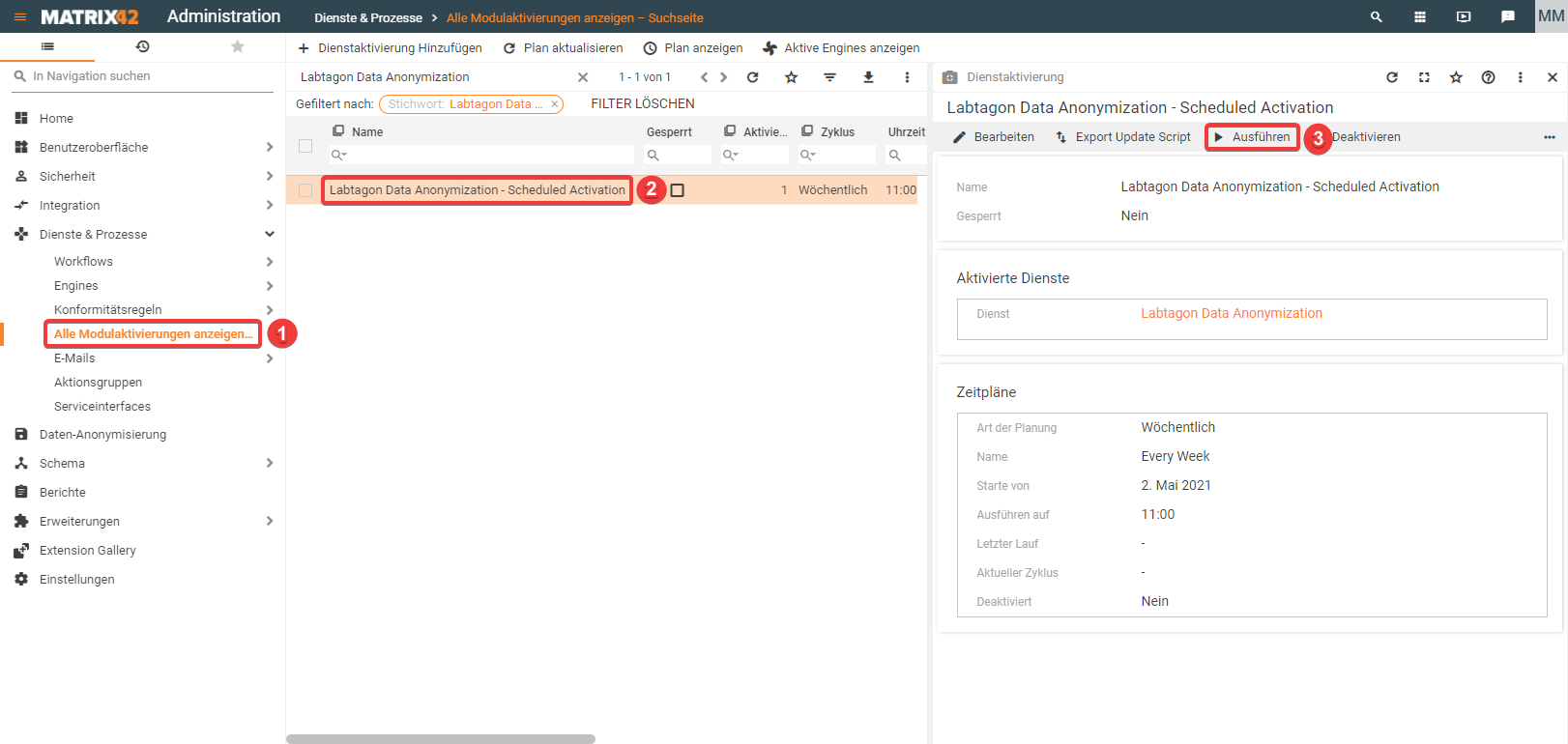Expand Schema navigation section
The width and height of the screenshot is (1568, 744).
pos(269,463)
